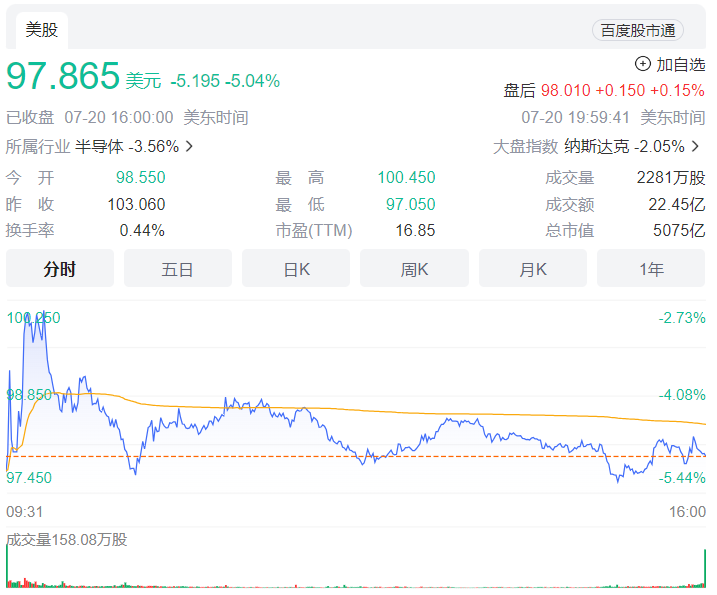Click the 97.865 current price

[x=63, y=75]
